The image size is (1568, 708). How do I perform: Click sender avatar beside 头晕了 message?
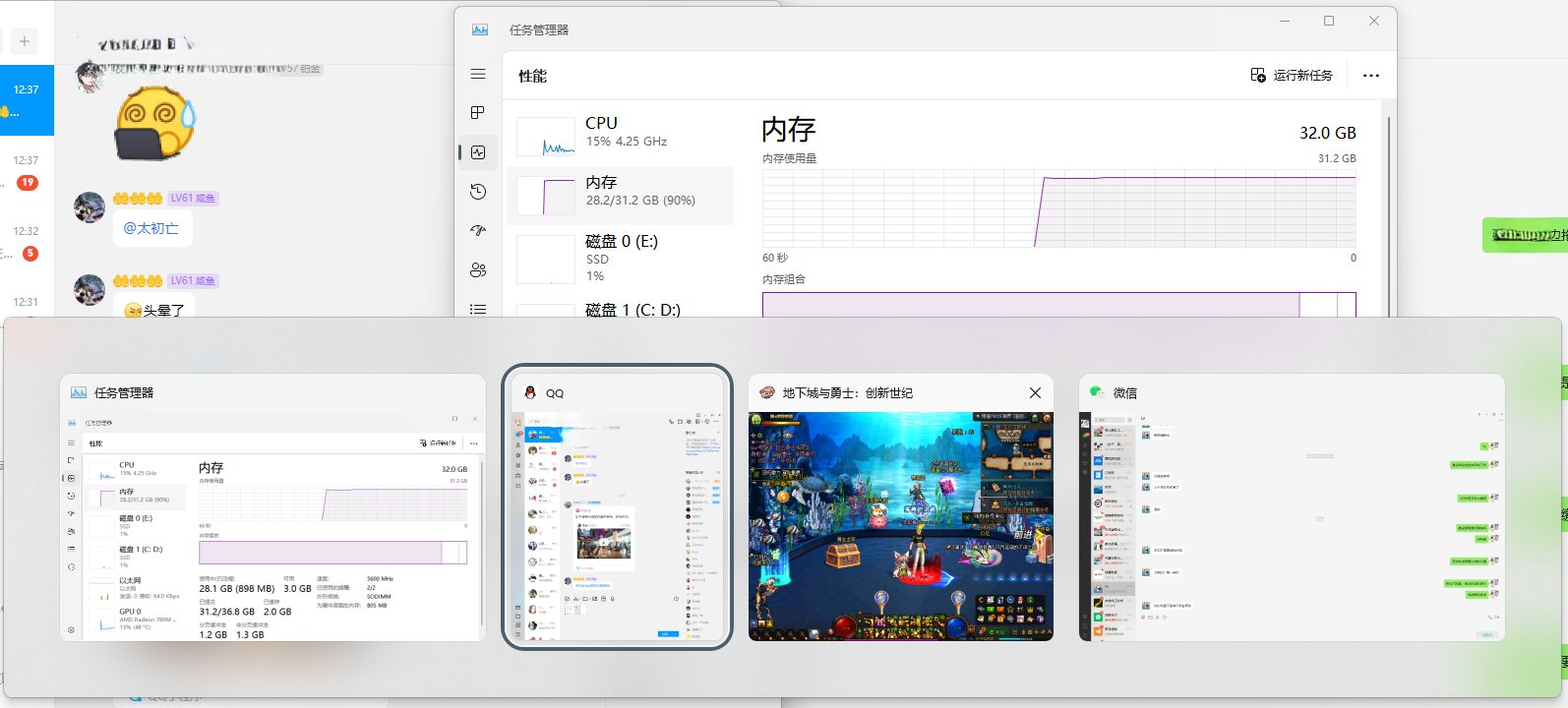(90, 290)
